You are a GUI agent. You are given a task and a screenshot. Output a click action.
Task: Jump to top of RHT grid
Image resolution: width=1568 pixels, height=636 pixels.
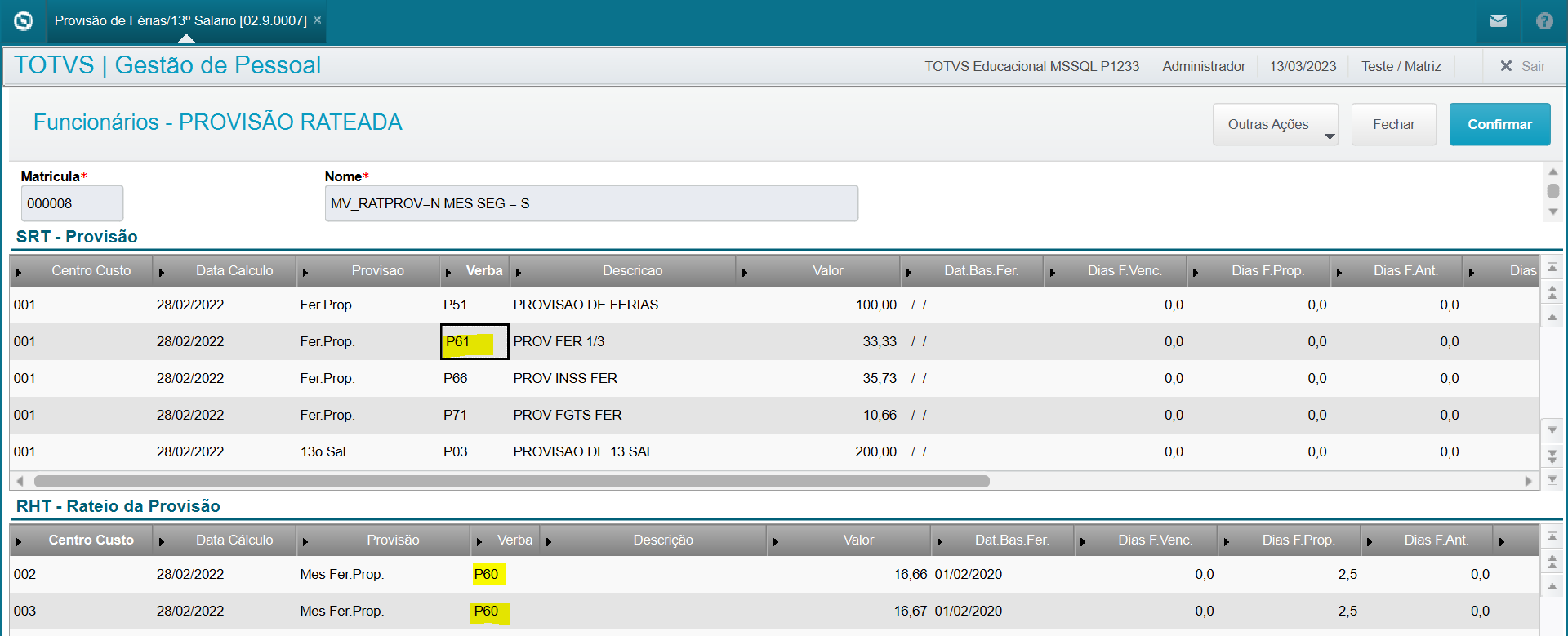pyautogui.click(x=1552, y=537)
